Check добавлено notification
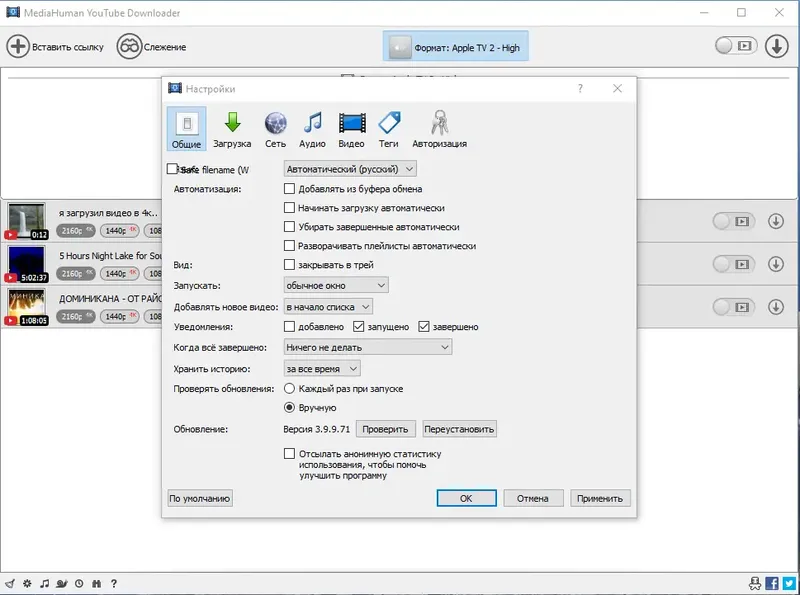 click(x=289, y=326)
